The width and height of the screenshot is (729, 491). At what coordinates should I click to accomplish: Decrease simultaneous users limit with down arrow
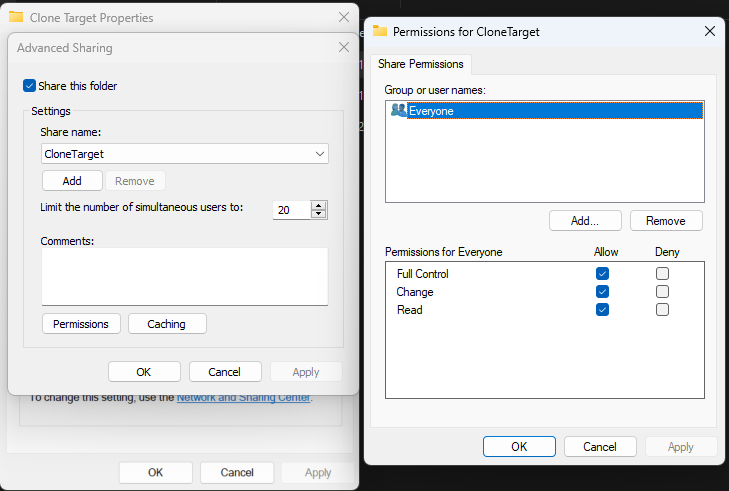click(319, 215)
